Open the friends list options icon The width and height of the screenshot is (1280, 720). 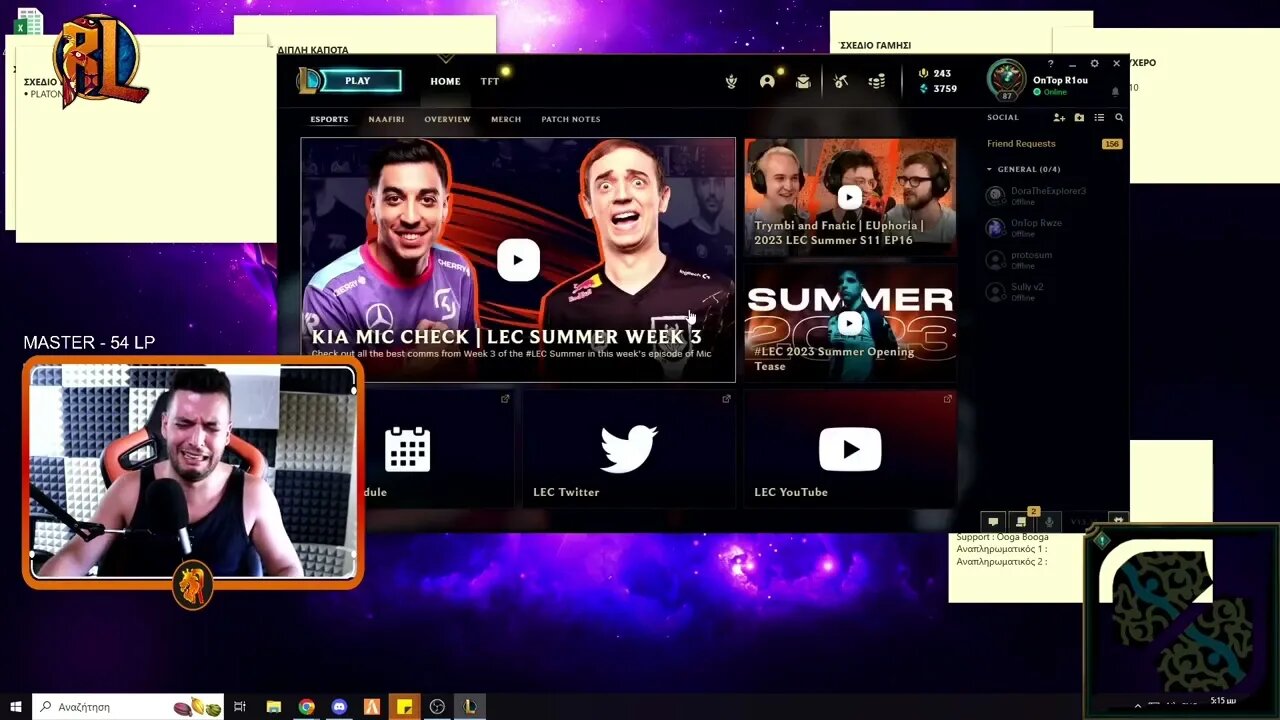(x=1099, y=118)
